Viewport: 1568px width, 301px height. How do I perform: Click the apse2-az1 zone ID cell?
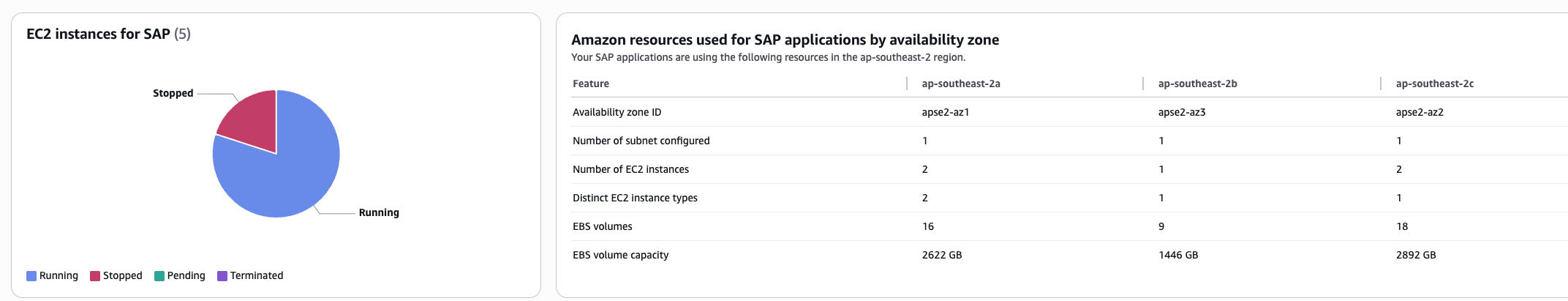point(946,113)
